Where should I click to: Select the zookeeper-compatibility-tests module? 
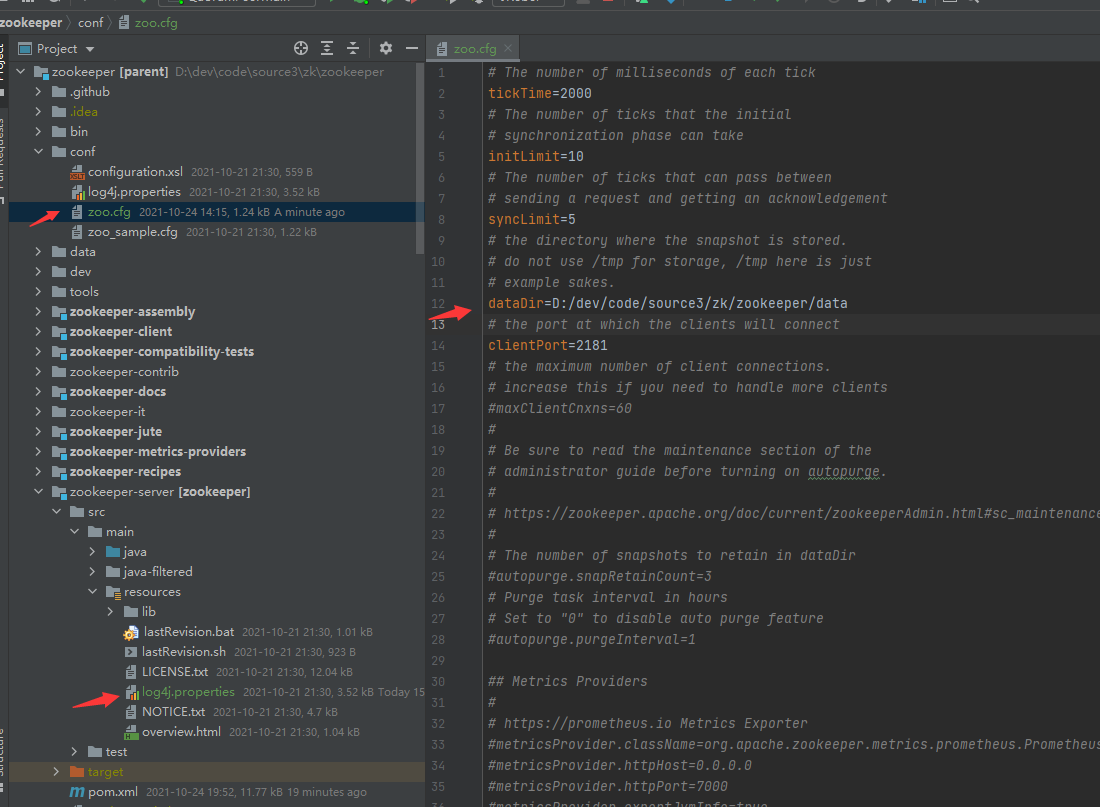[x=161, y=352]
